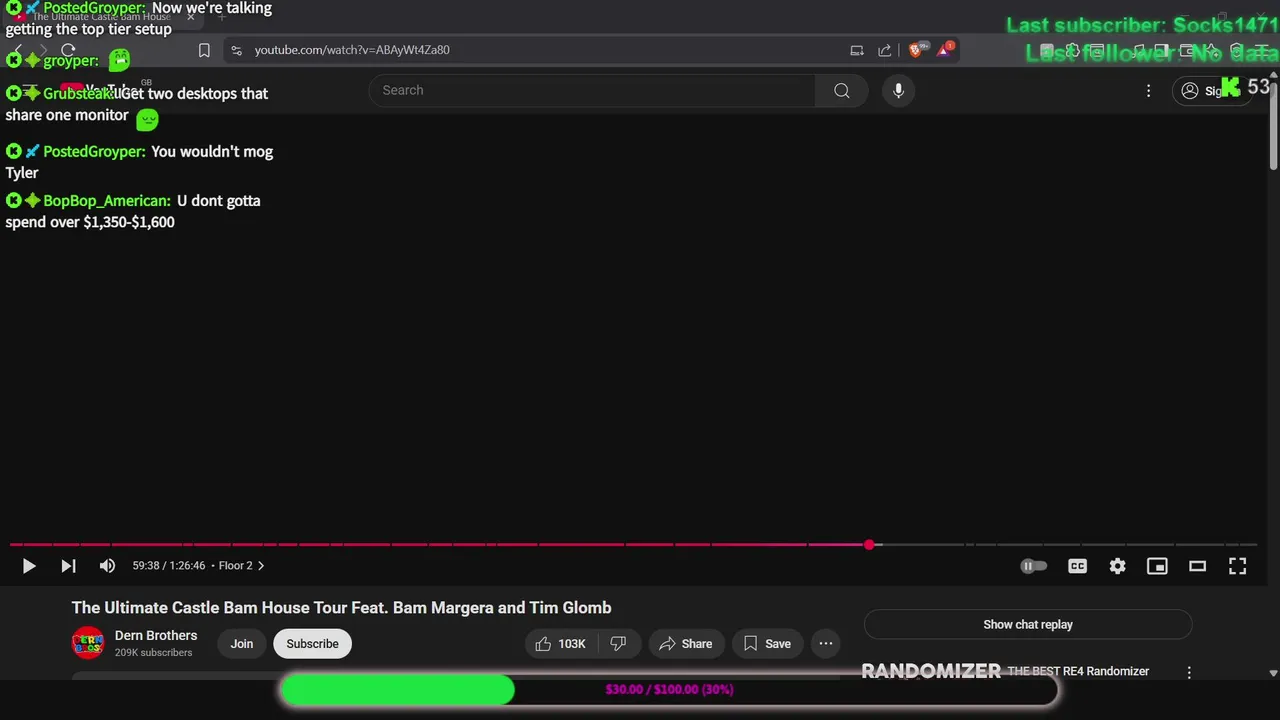
Task: Open the Brave Rewards triangle icon
Action: click(945, 50)
